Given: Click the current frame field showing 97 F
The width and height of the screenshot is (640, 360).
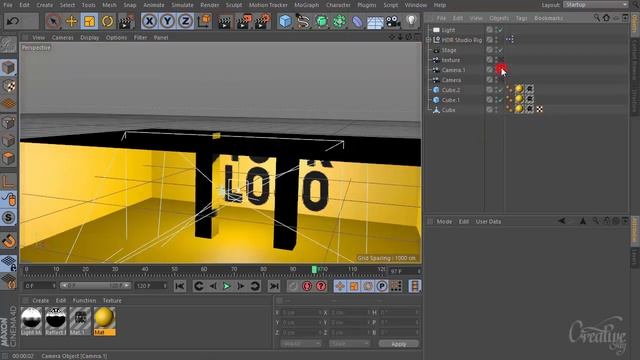Looking at the screenshot, I should coord(404,271).
